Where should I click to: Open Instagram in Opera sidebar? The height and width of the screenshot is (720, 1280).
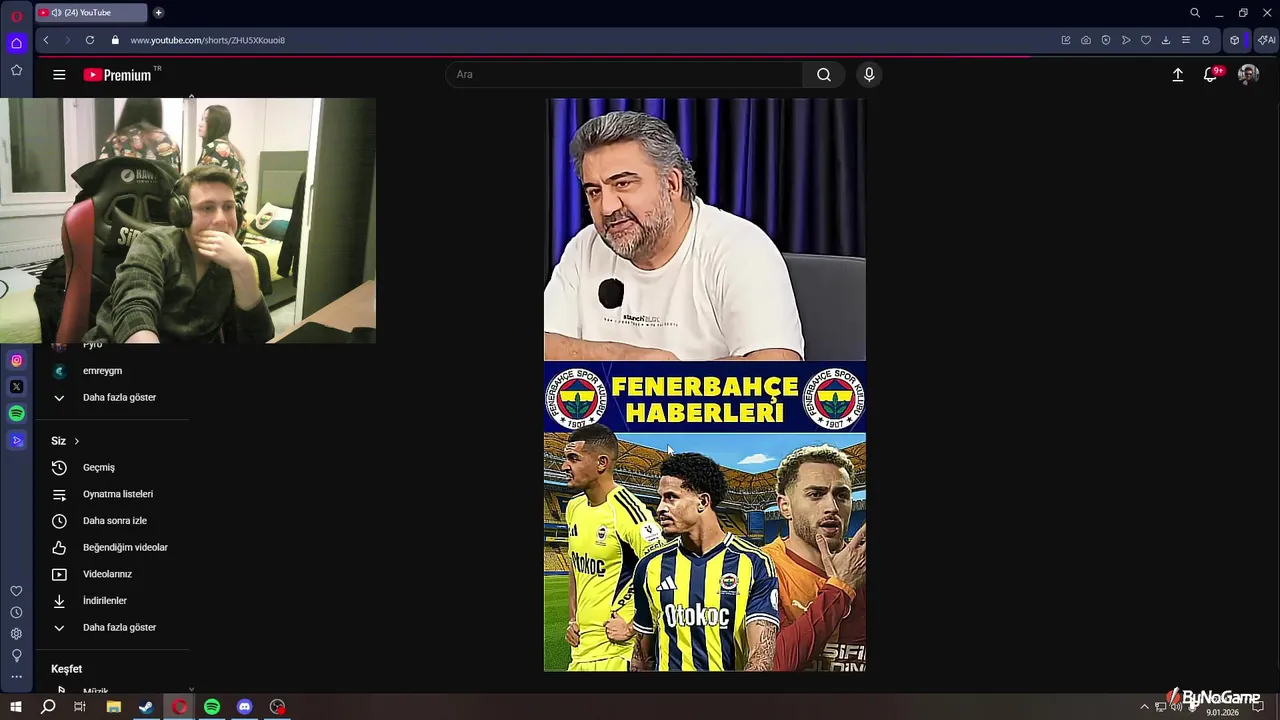coord(16,360)
